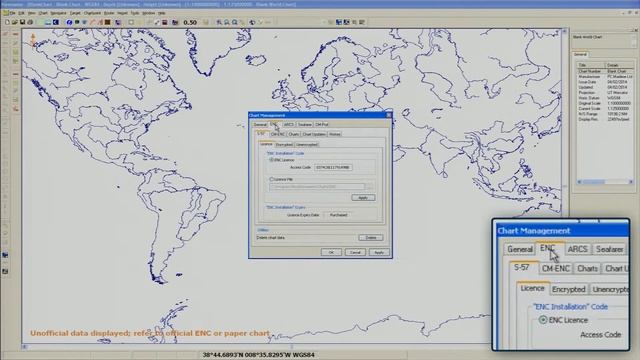Viewport: 640px width, 360px height.
Task: Open the Tools menu
Action: [135, 13]
